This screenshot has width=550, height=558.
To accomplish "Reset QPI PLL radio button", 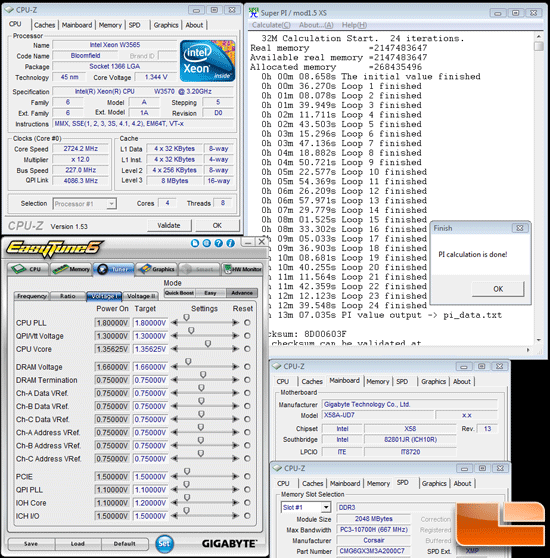I will (247, 490).
